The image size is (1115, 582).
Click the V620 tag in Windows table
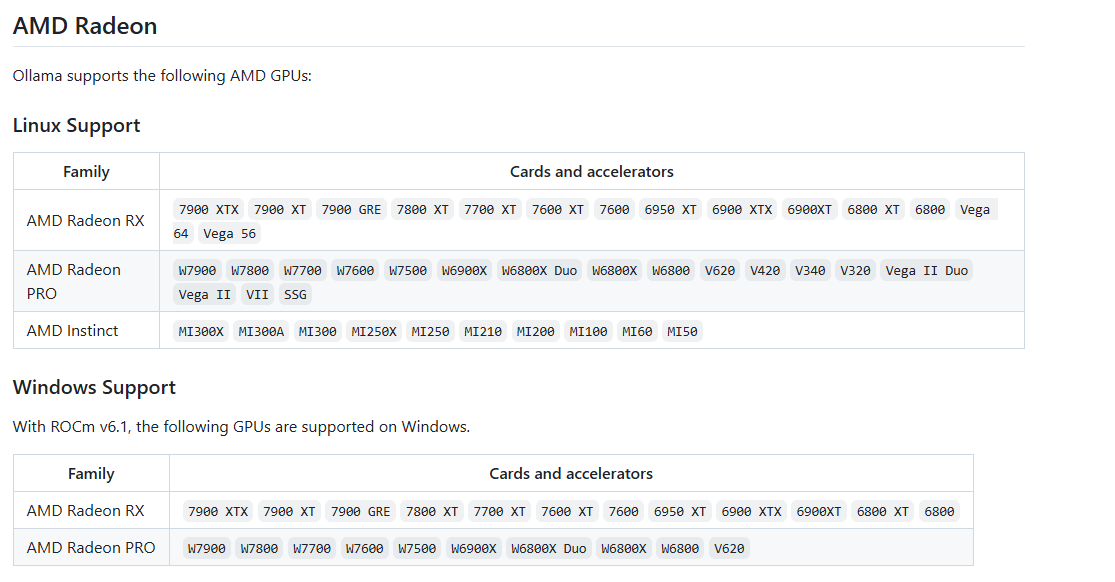click(729, 549)
